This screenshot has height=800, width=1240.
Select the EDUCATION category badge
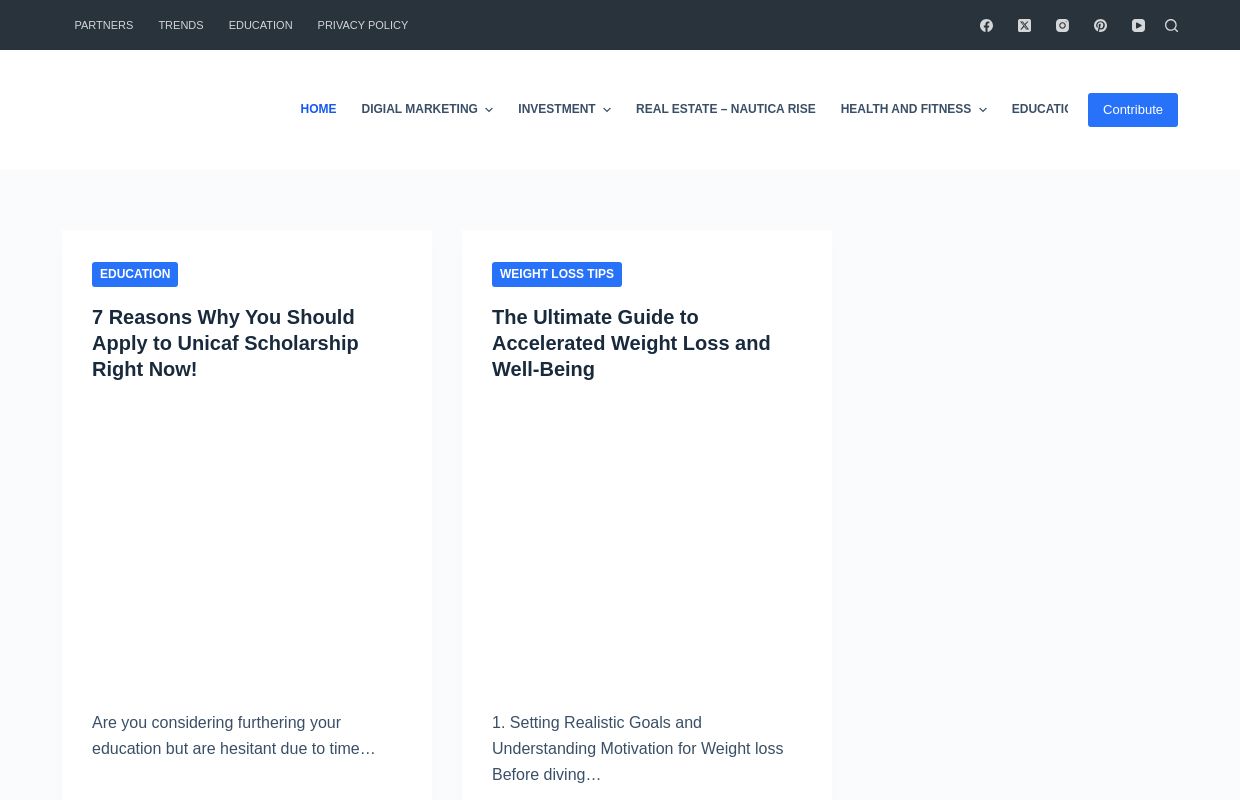135,274
